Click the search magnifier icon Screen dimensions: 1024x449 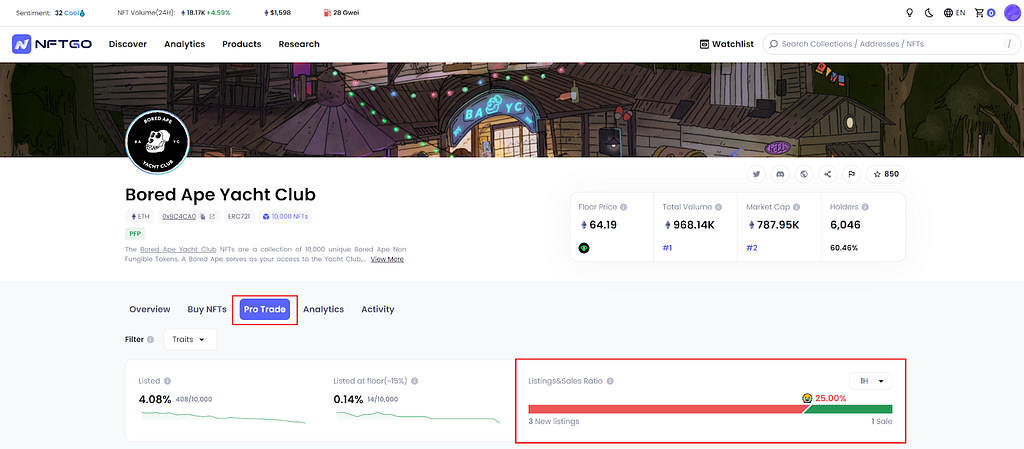774,44
